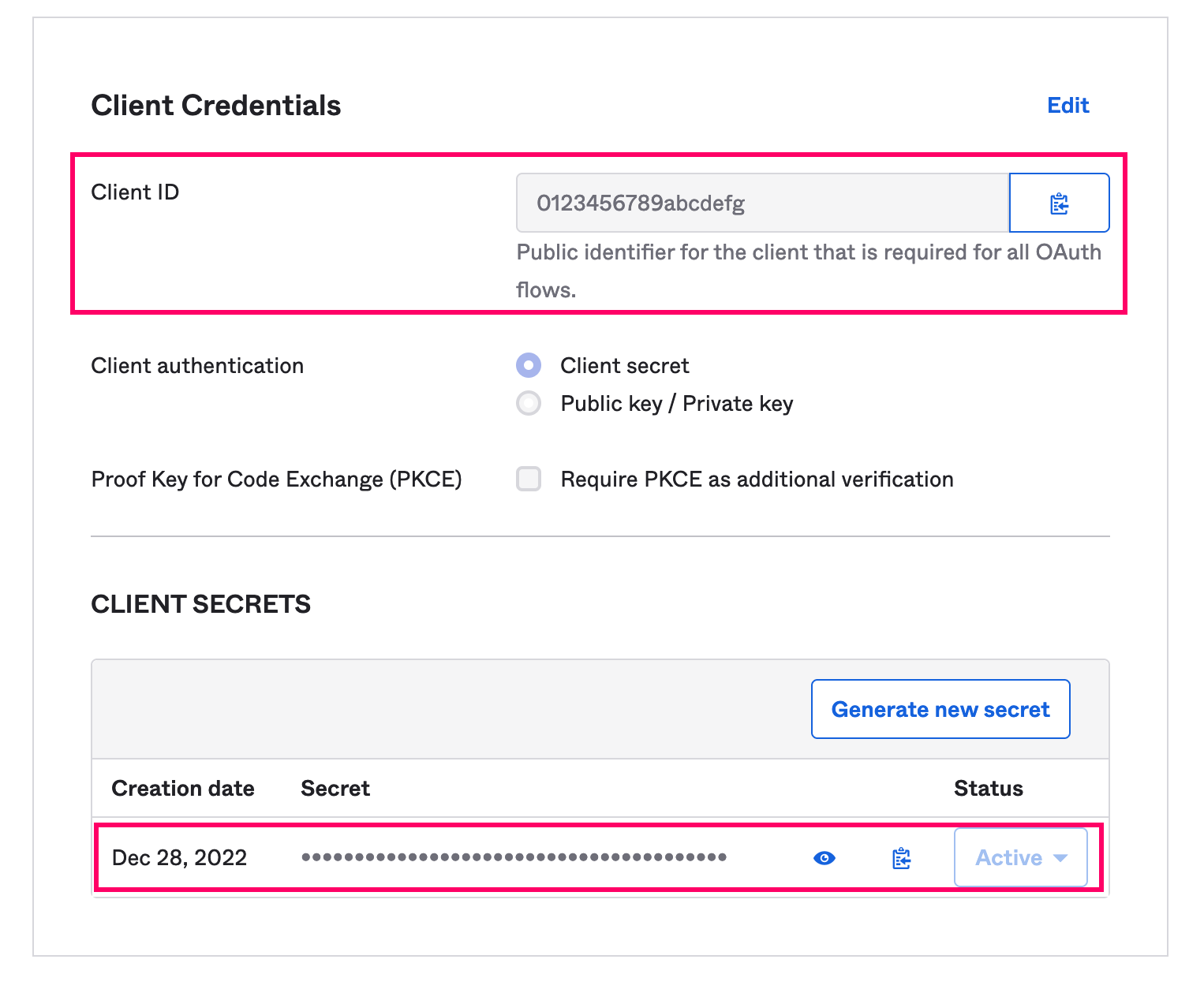Click the Client authentication label
This screenshot has height=989, width=1204.
click(x=197, y=365)
